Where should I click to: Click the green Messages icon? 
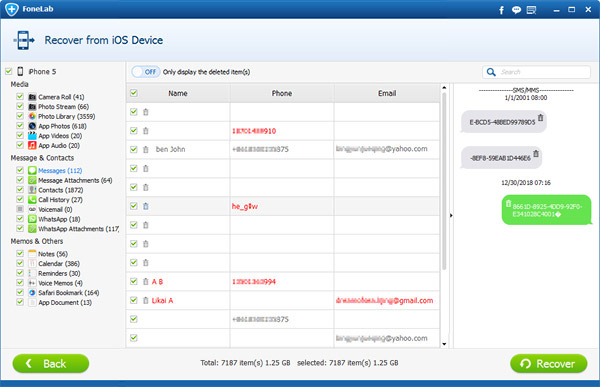[32, 170]
